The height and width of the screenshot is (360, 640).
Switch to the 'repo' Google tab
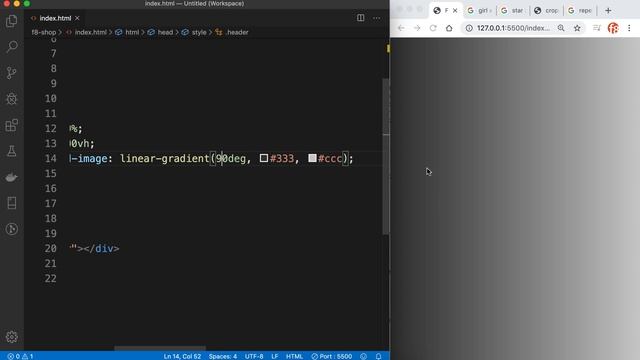(580, 11)
